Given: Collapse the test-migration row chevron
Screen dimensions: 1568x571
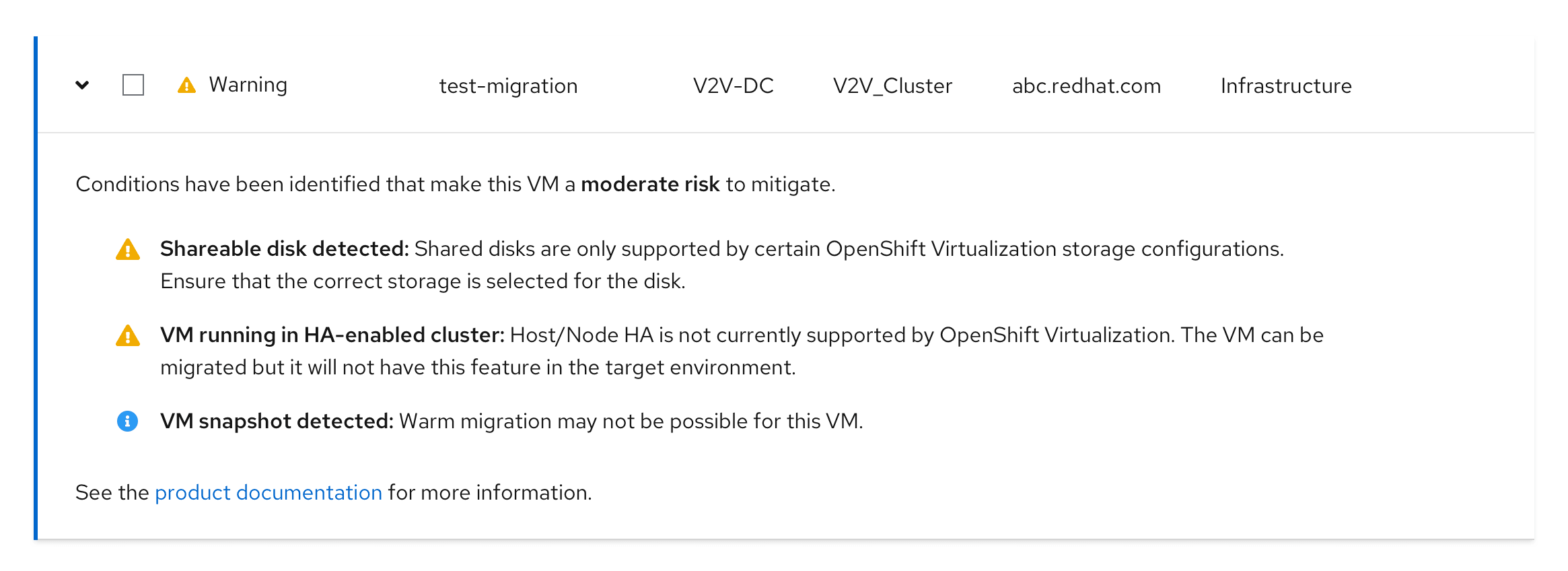Looking at the screenshot, I should point(82,86).
